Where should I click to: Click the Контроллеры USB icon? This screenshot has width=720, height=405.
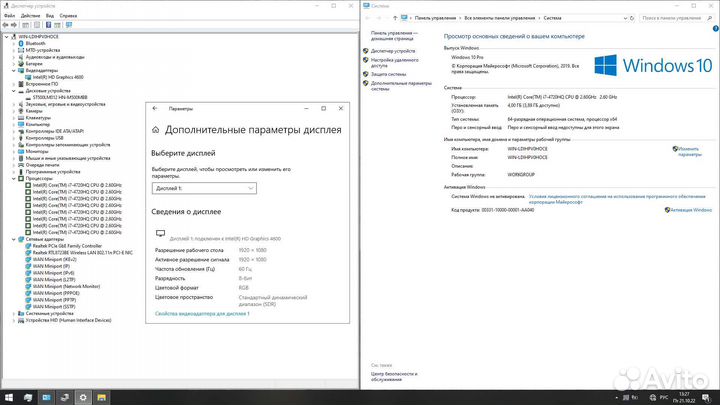tap(21, 138)
